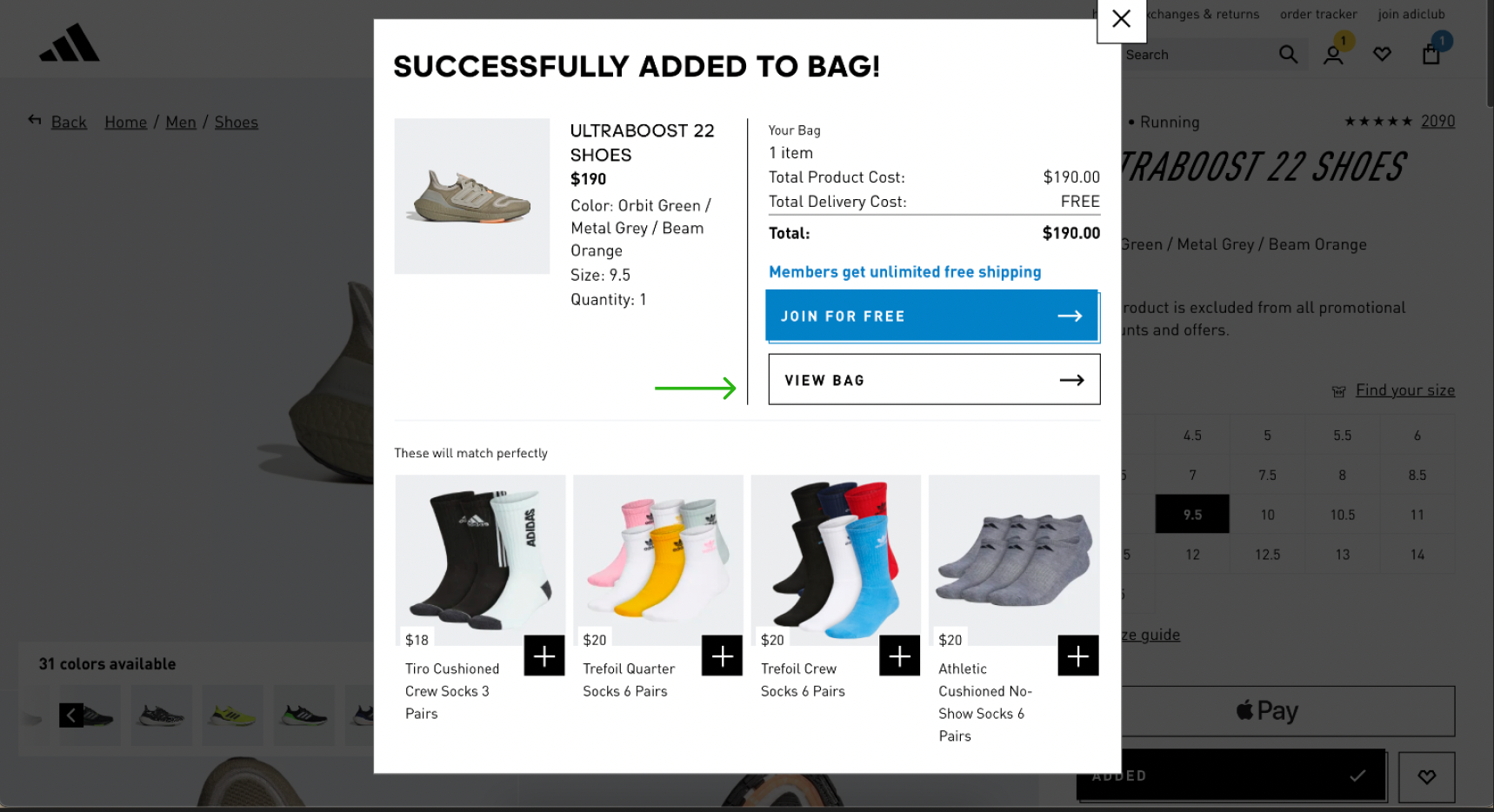The height and width of the screenshot is (812, 1494).
Task: Open the shopping bag icon
Action: 1431,55
